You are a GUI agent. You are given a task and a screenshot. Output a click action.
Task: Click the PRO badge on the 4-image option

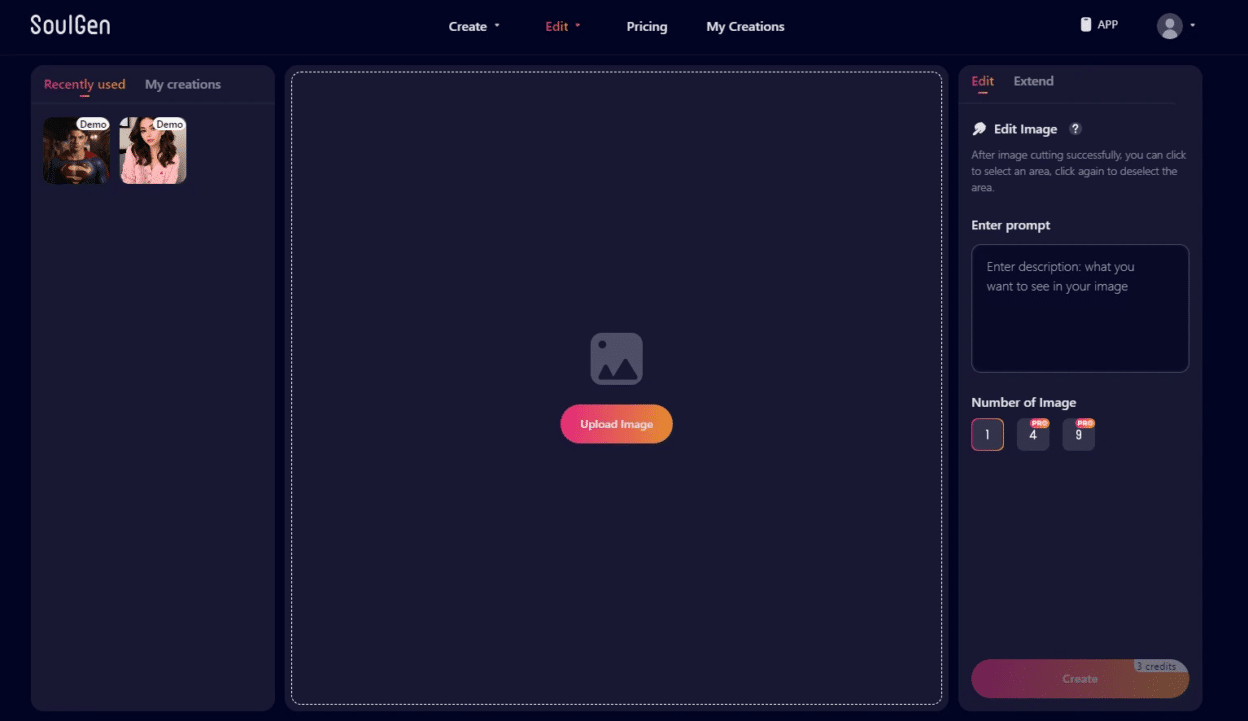click(1040, 422)
